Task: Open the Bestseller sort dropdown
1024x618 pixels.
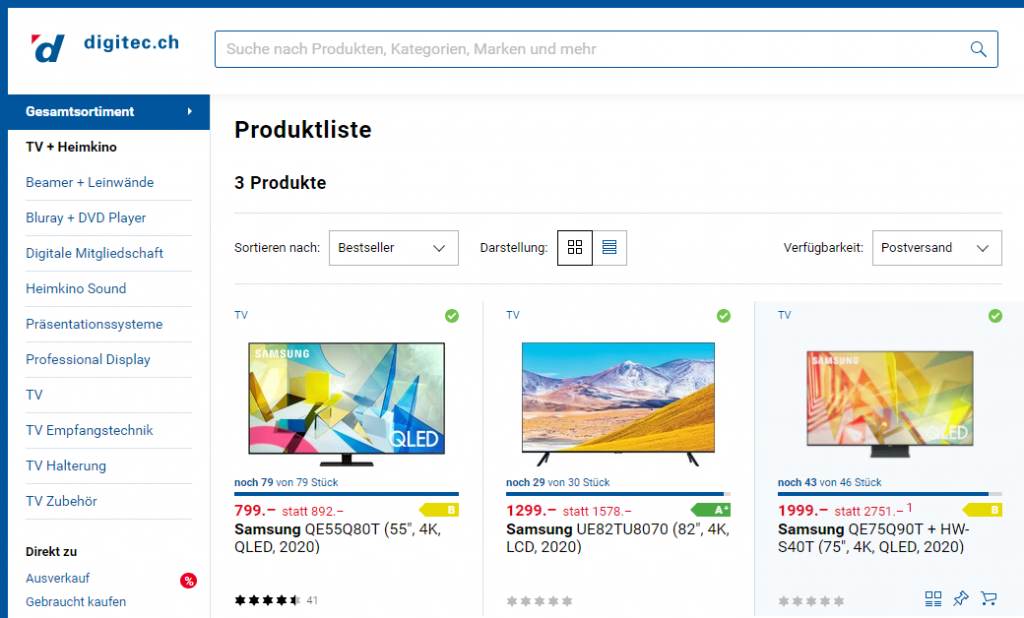Action: pos(393,248)
